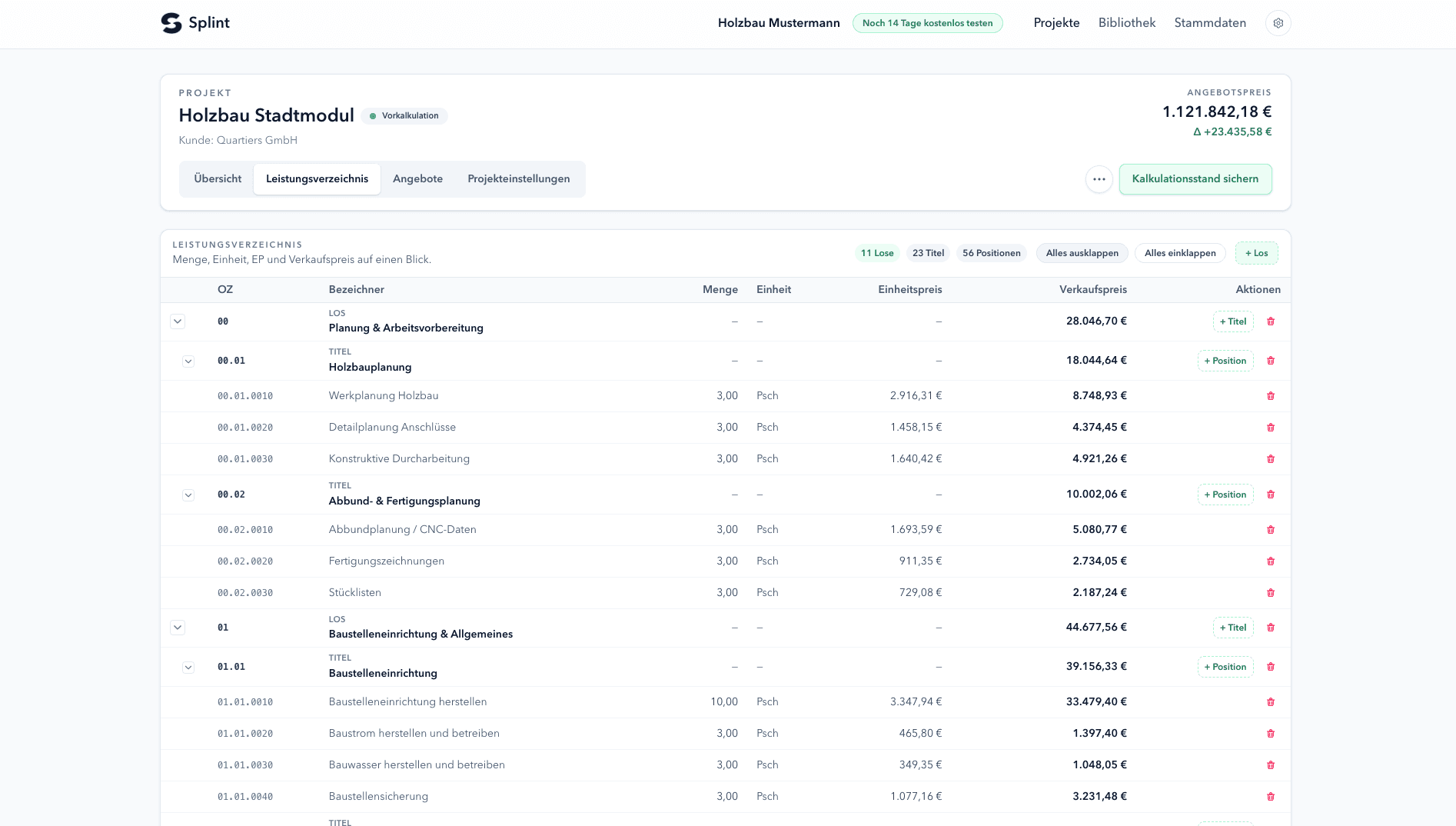Open the three-dots more options menu
The height and width of the screenshot is (826, 1456).
point(1099,179)
